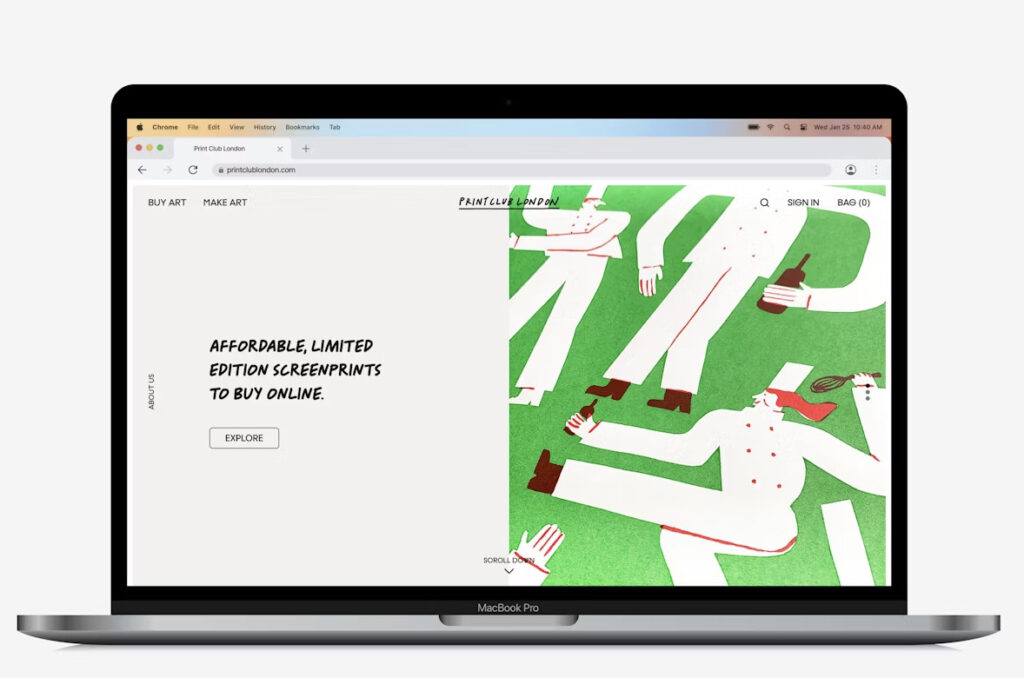Open a new tab with the plus icon

(x=306, y=149)
